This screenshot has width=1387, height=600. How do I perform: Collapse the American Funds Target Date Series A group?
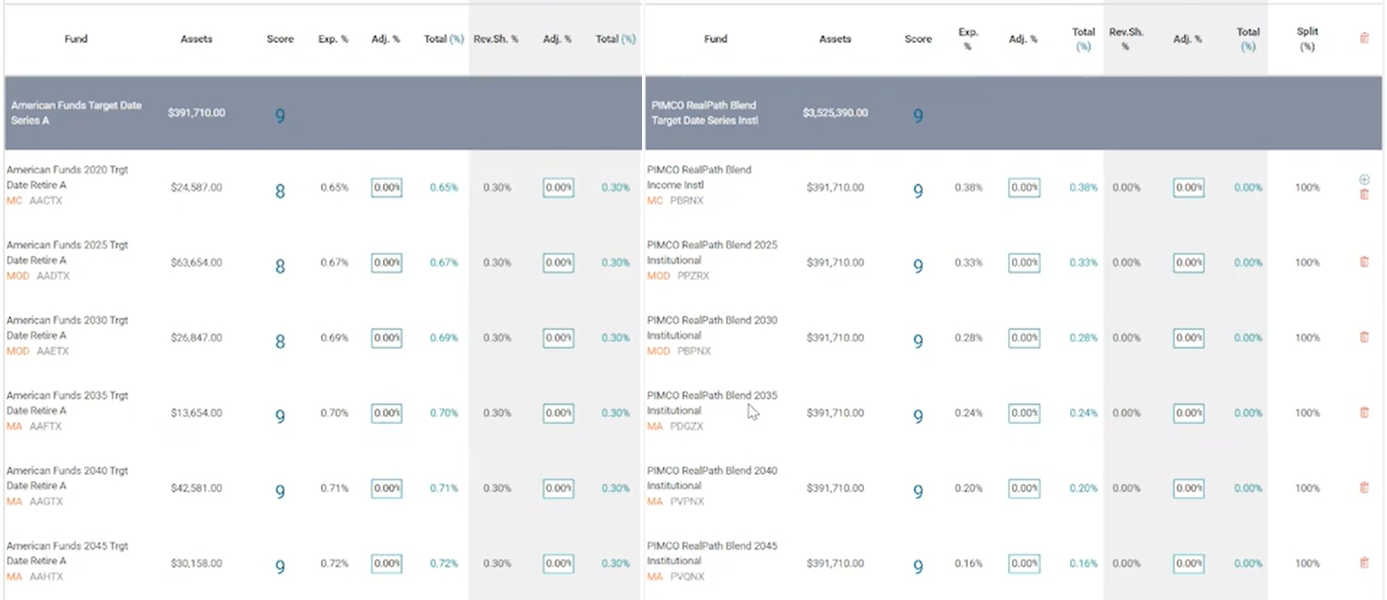point(75,112)
